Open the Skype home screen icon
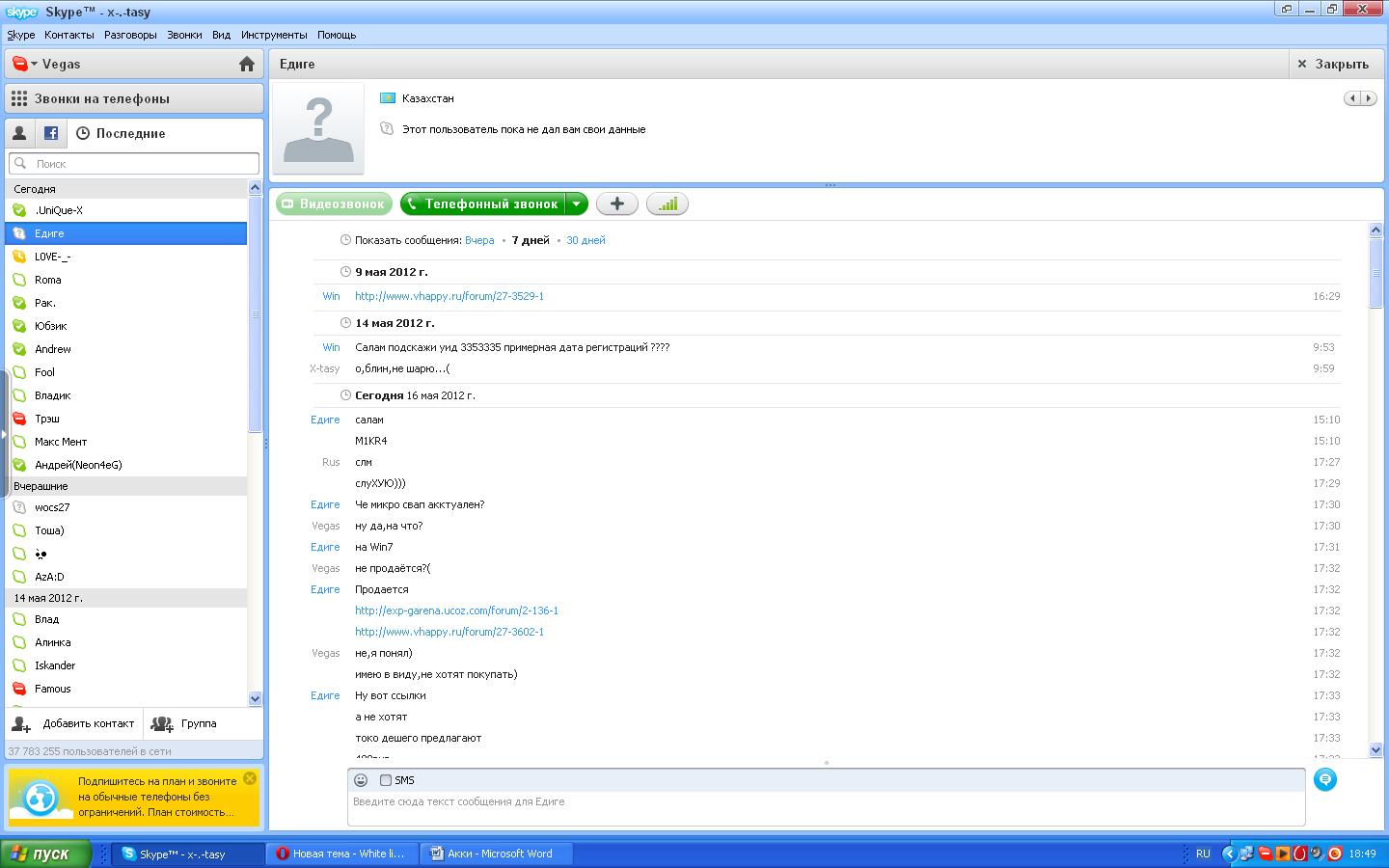This screenshot has width=1389, height=868. coord(247,65)
